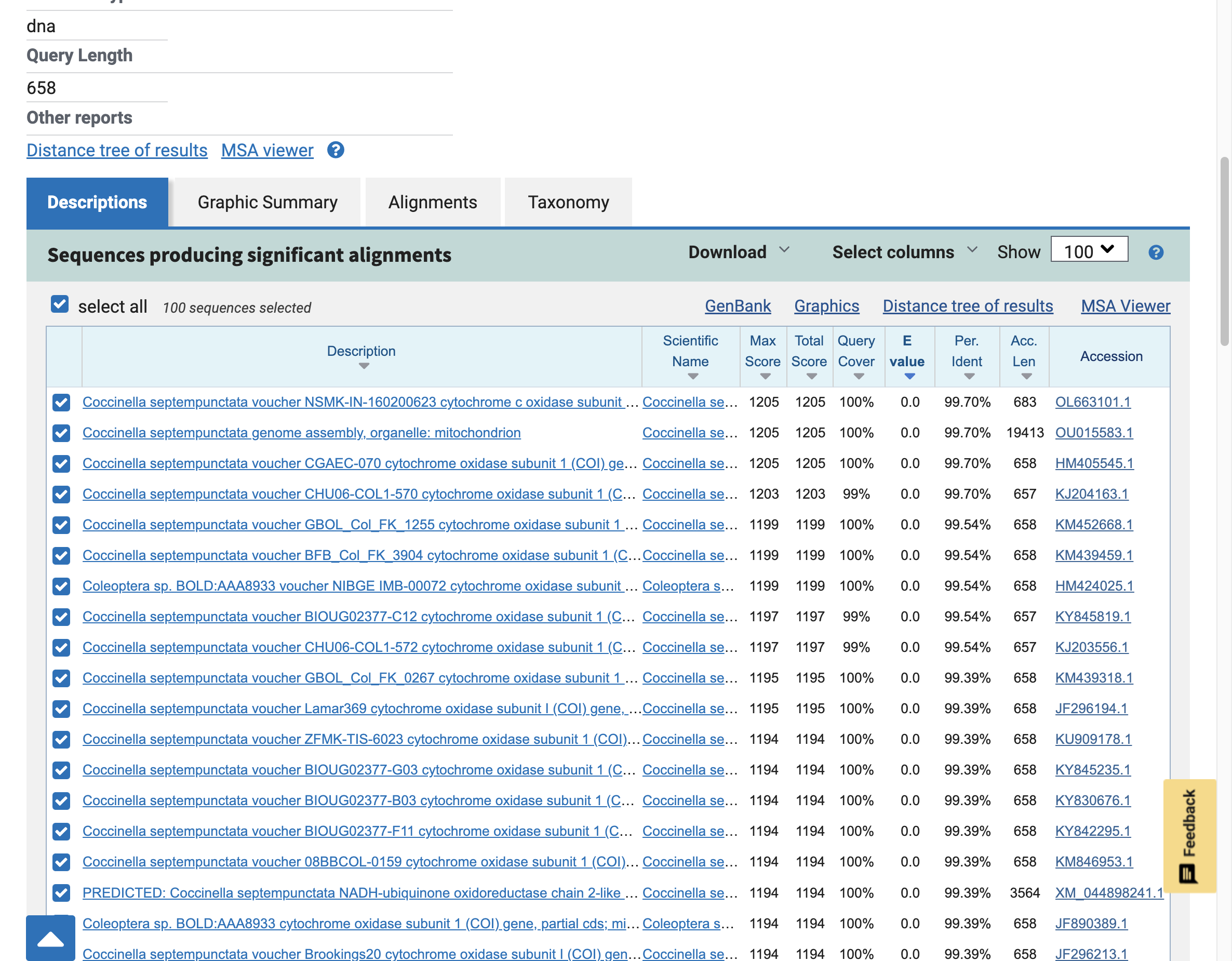This screenshot has width=1232, height=961.
Task: Switch to Alignments tab
Action: click(x=433, y=203)
